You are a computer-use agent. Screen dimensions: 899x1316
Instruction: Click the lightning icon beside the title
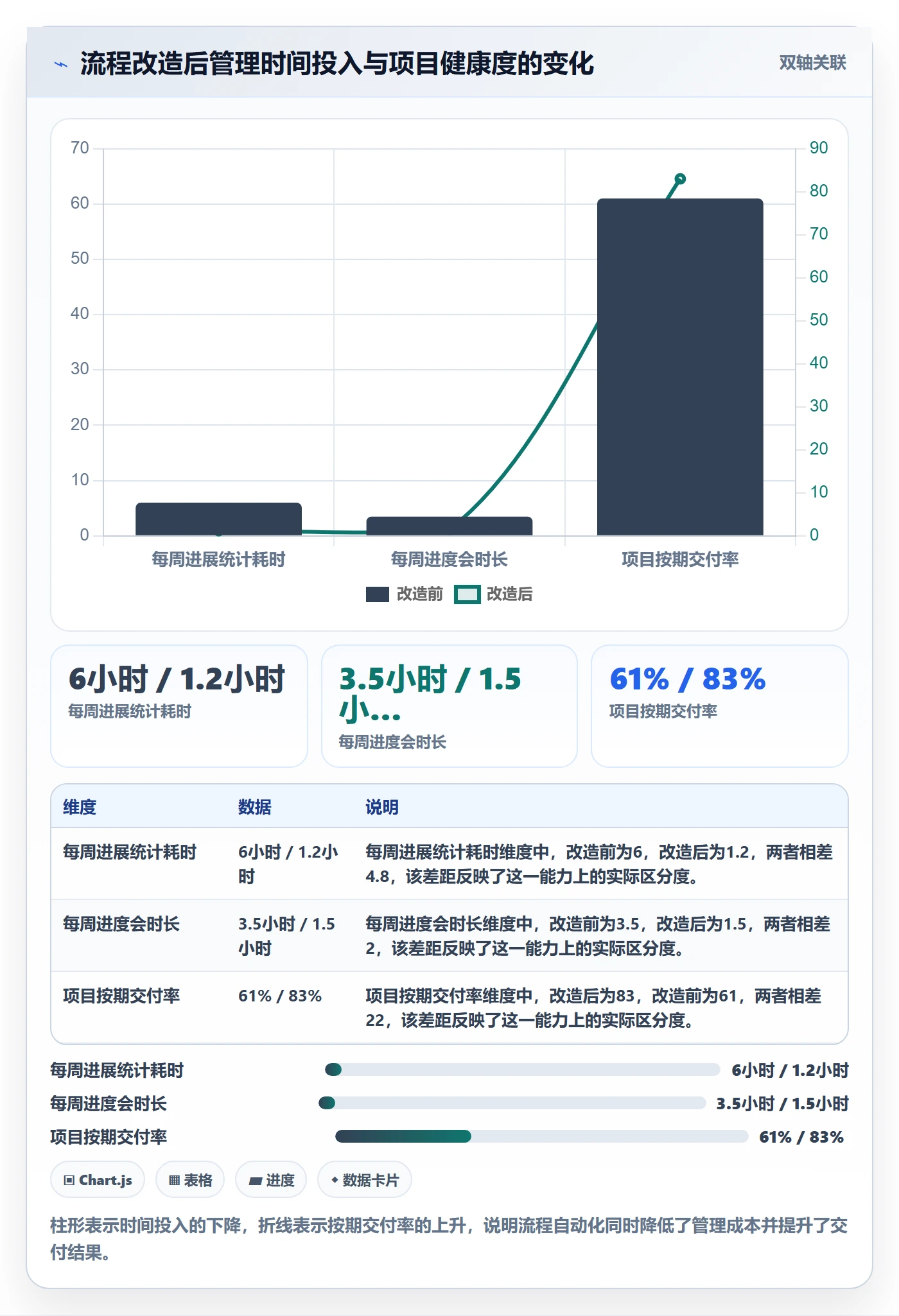(x=61, y=64)
